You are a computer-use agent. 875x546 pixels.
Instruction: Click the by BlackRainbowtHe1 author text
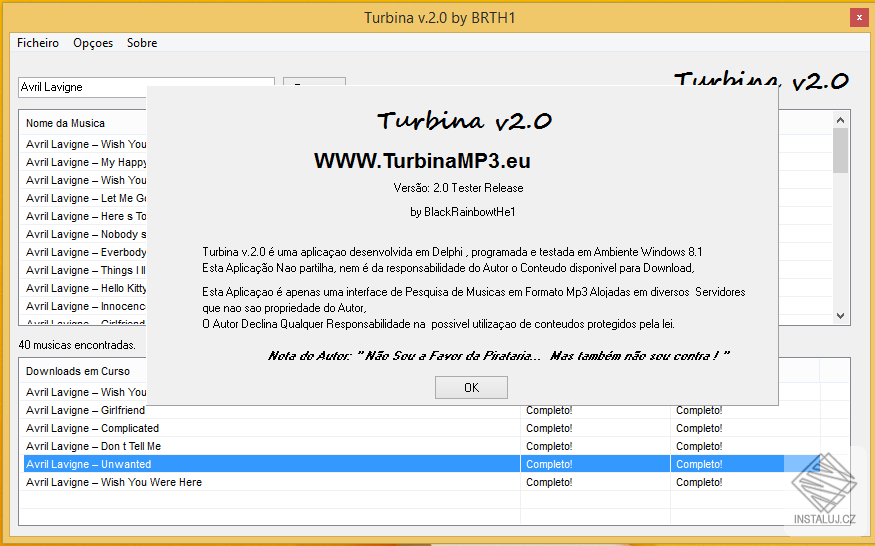463,212
